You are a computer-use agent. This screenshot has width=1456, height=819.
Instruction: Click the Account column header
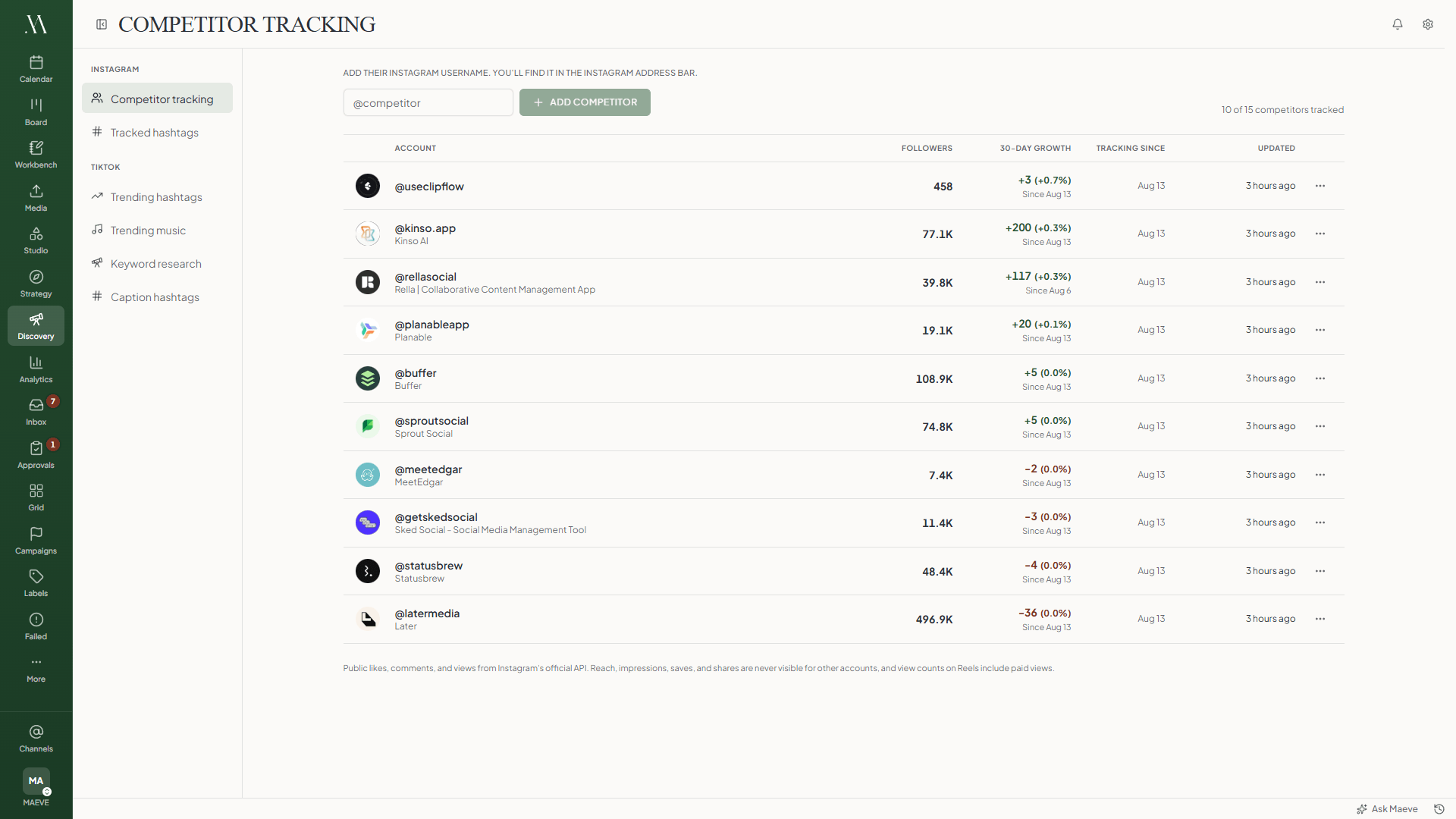(x=415, y=148)
